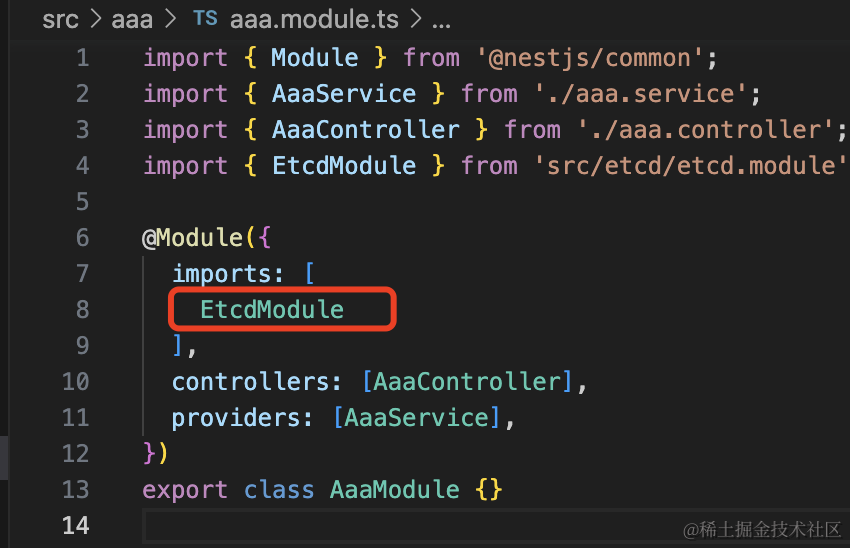The width and height of the screenshot is (850, 548).
Task: Click aaa.module.ts in the breadcrumb
Action: [x=316, y=18]
